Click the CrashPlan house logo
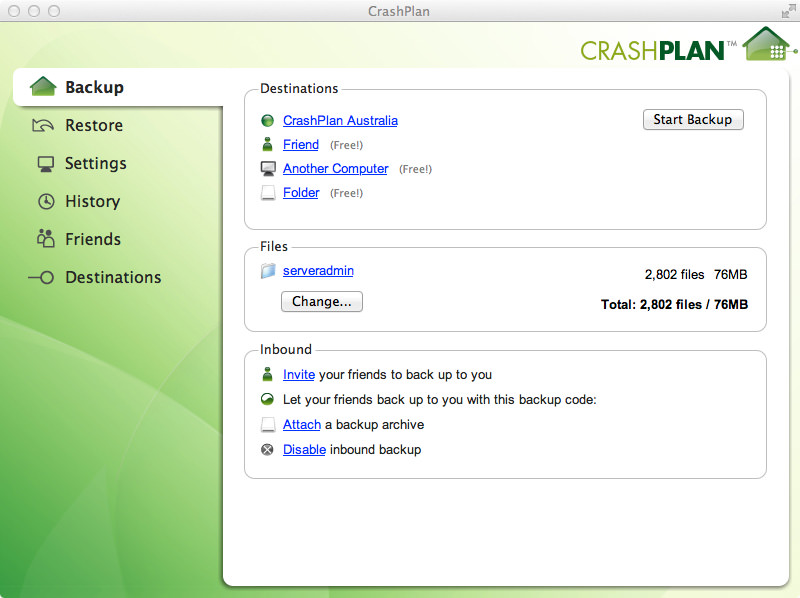The image size is (800, 598). [768, 44]
